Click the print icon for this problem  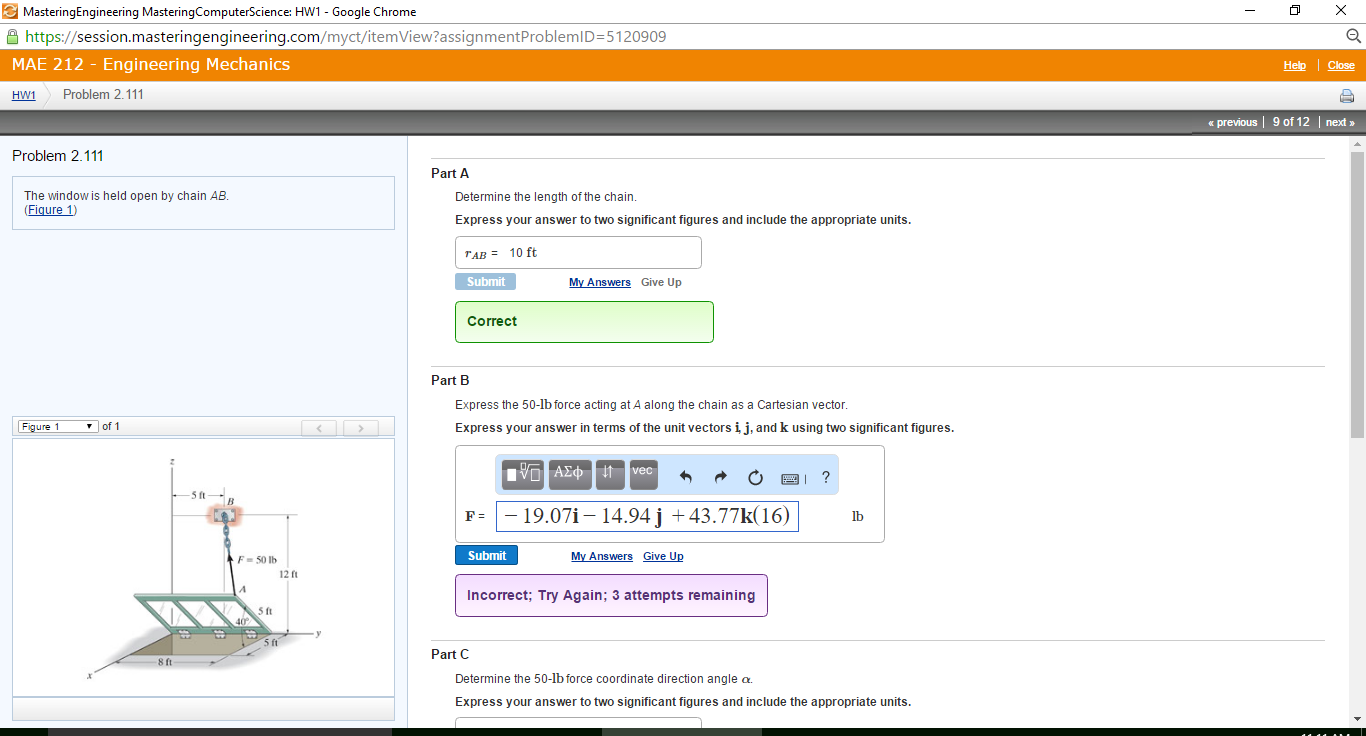(1347, 96)
